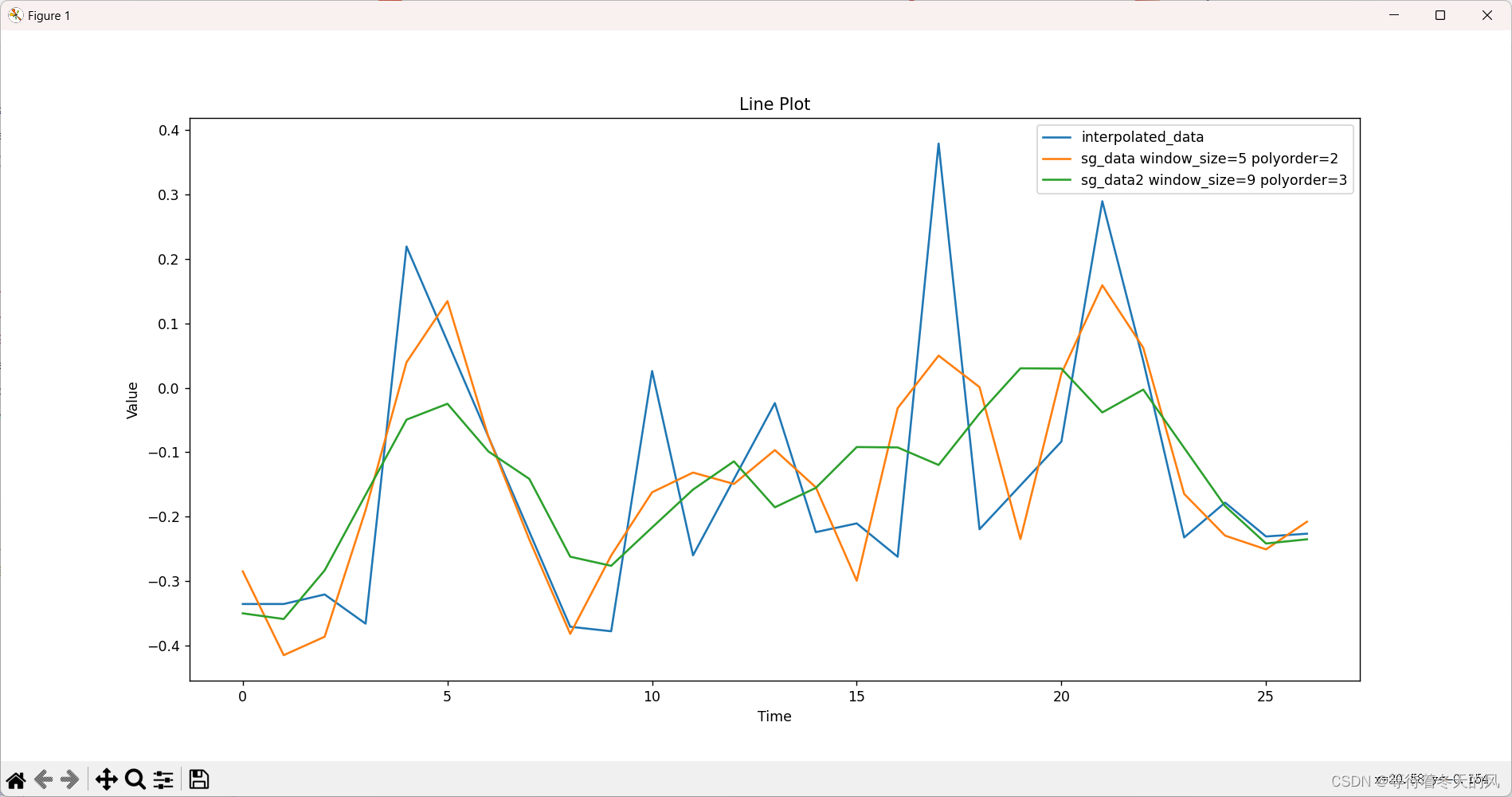Click the 'Value' y-axis label

click(x=132, y=400)
